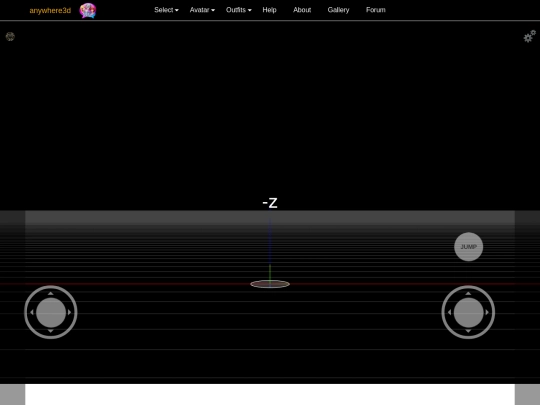The image size is (540, 405).
Task: Click the globe icon below the logo
Action: (x=10, y=36)
